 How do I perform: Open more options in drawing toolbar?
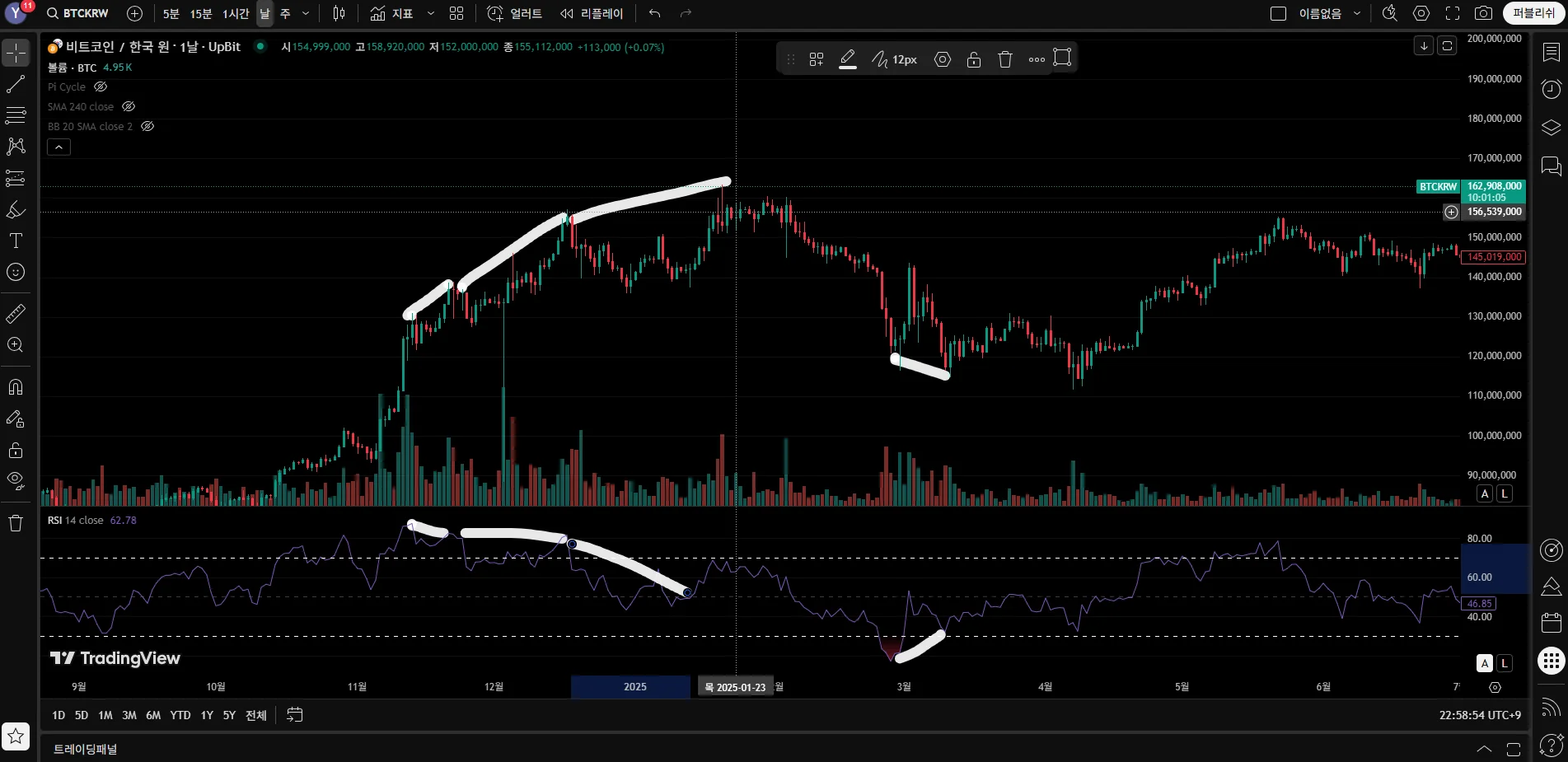[1037, 59]
